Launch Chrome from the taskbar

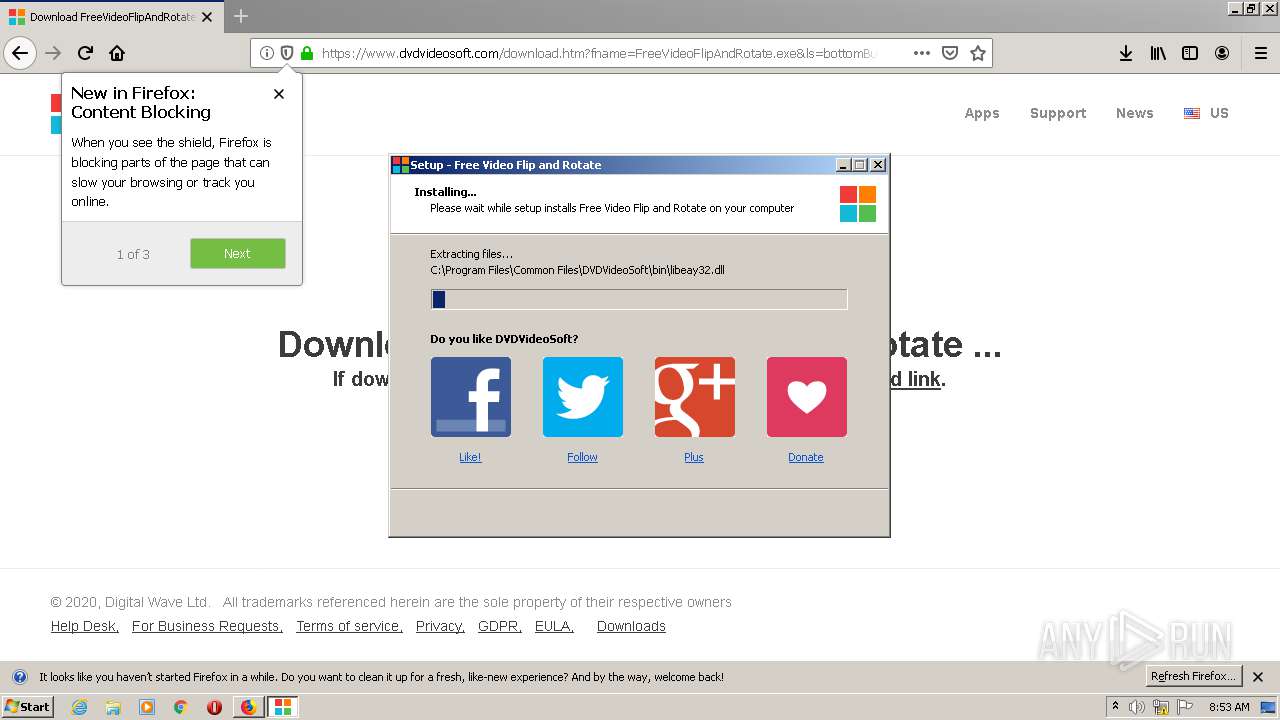pos(181,707)
